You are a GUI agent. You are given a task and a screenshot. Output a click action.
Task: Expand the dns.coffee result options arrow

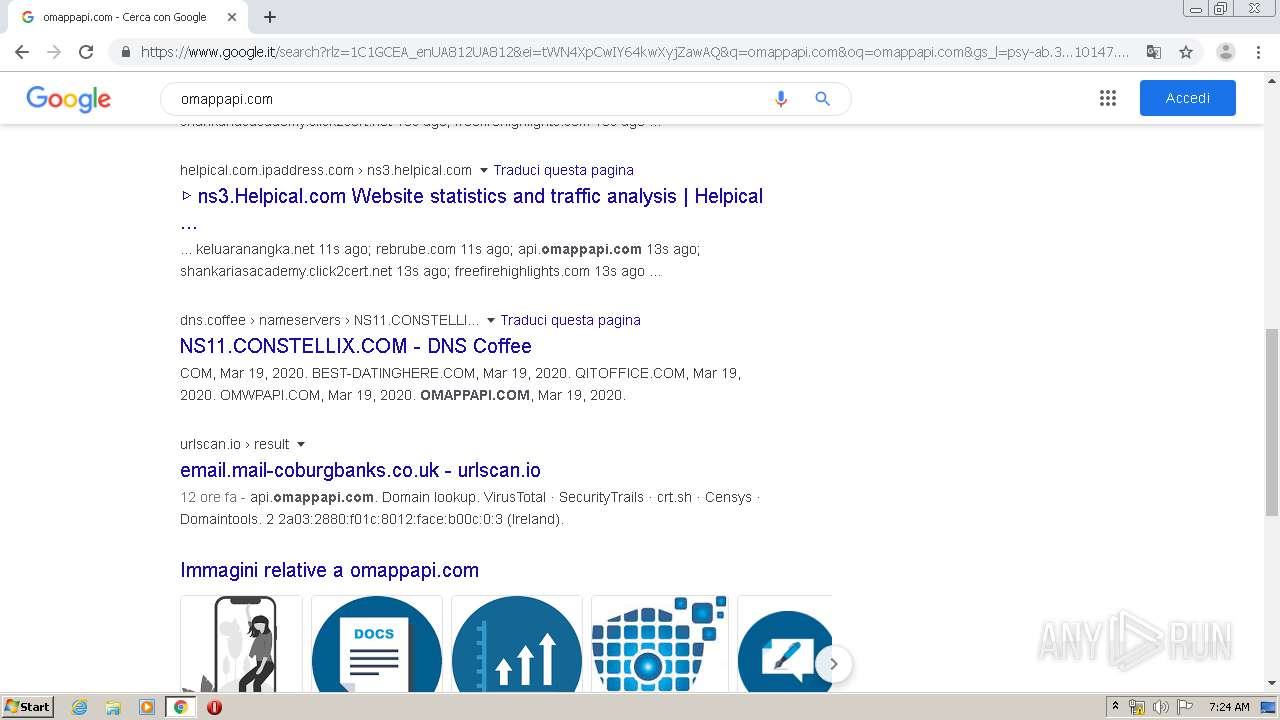point(490,320)
